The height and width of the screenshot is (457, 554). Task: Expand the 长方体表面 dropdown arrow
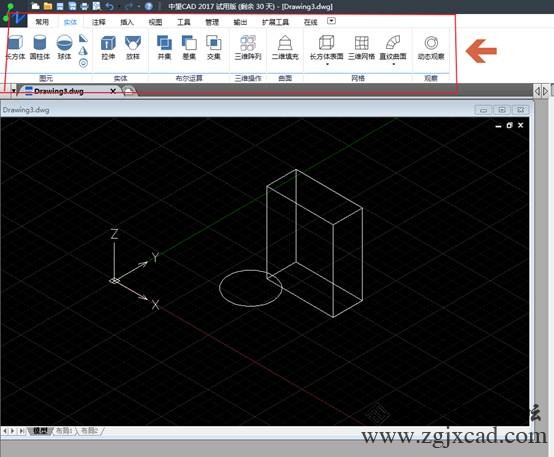click(327, 64)
